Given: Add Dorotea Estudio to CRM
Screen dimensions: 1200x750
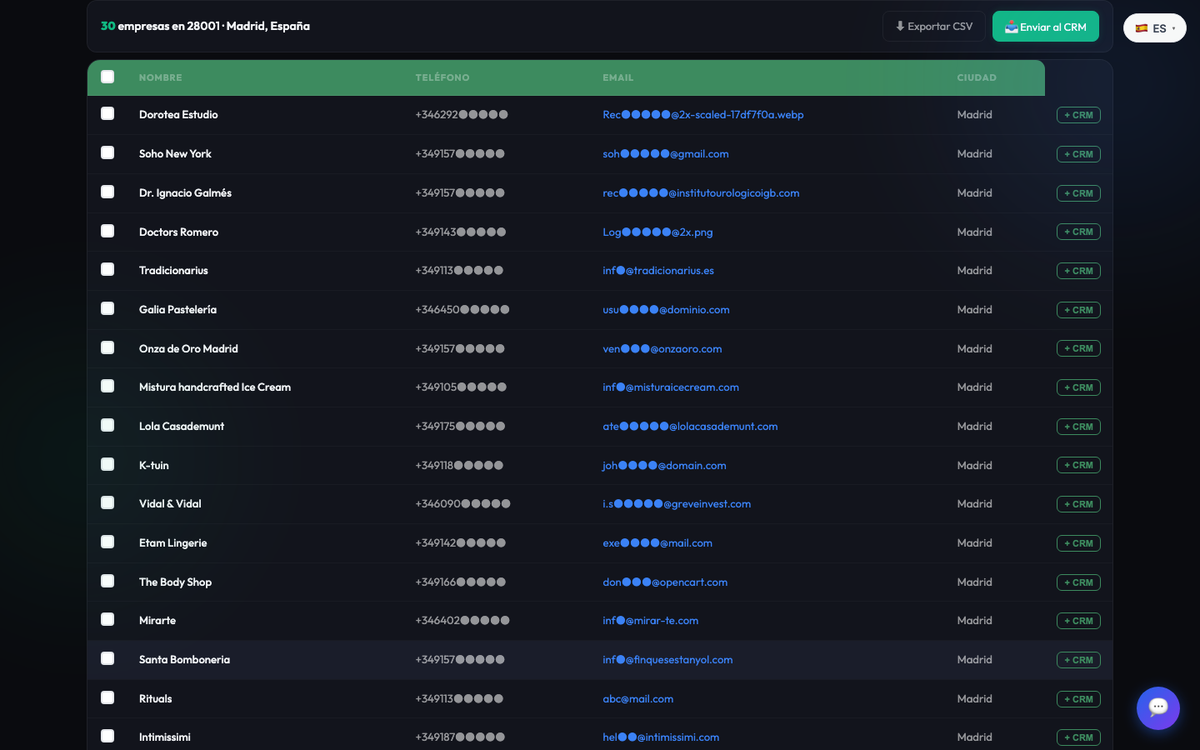Looking at the screenshot, I should (1078, 115).
